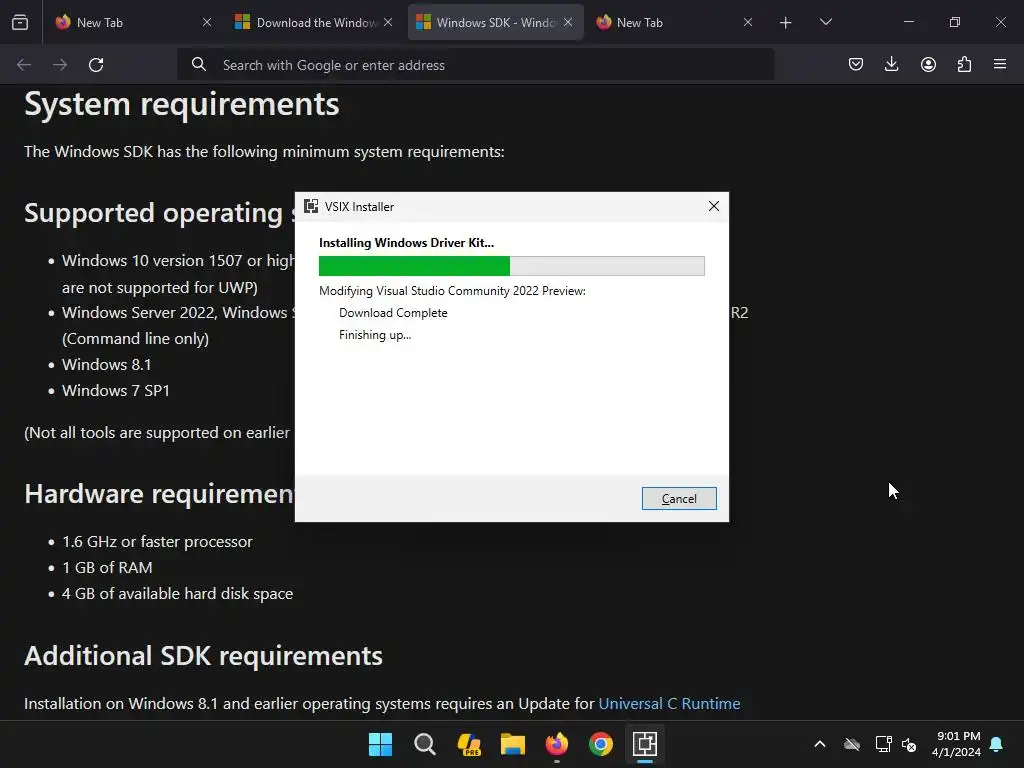Open network status tray icon
The height and width of the screenshot is (768, 1024).
point(883,744)
